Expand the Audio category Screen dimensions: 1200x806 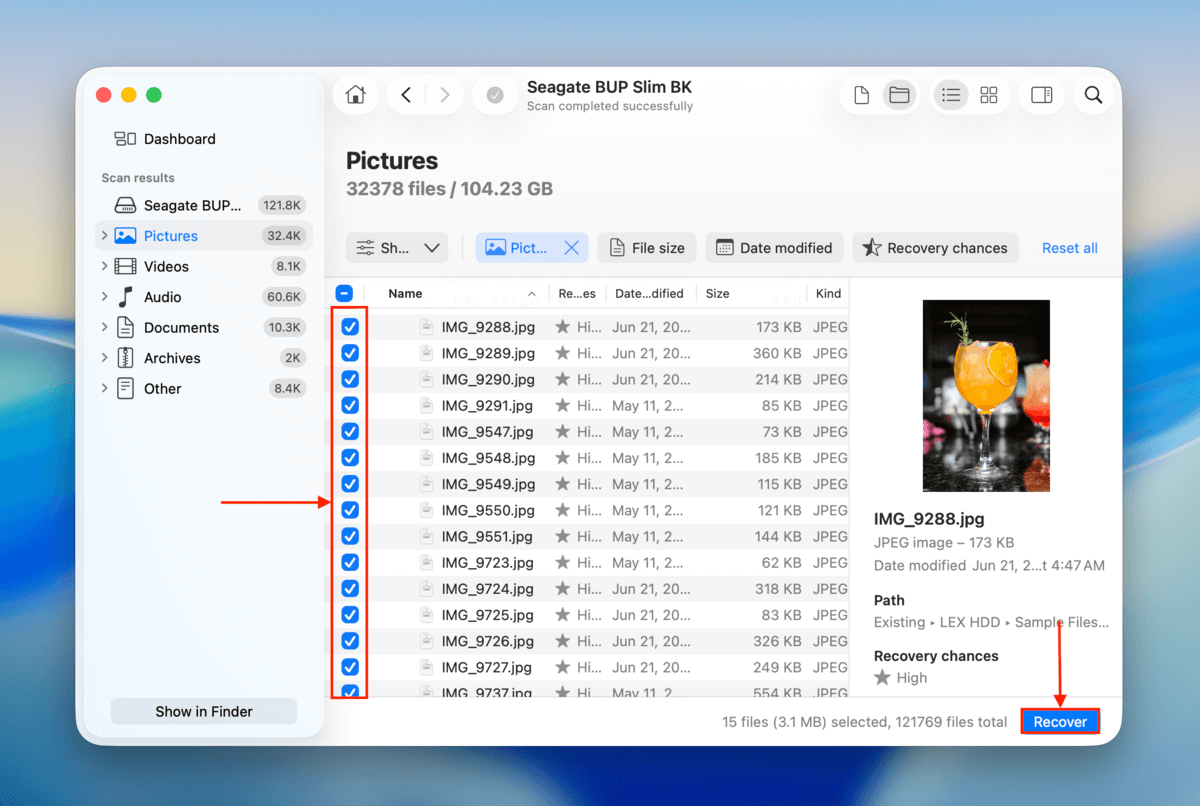click(x=103, y=296)
